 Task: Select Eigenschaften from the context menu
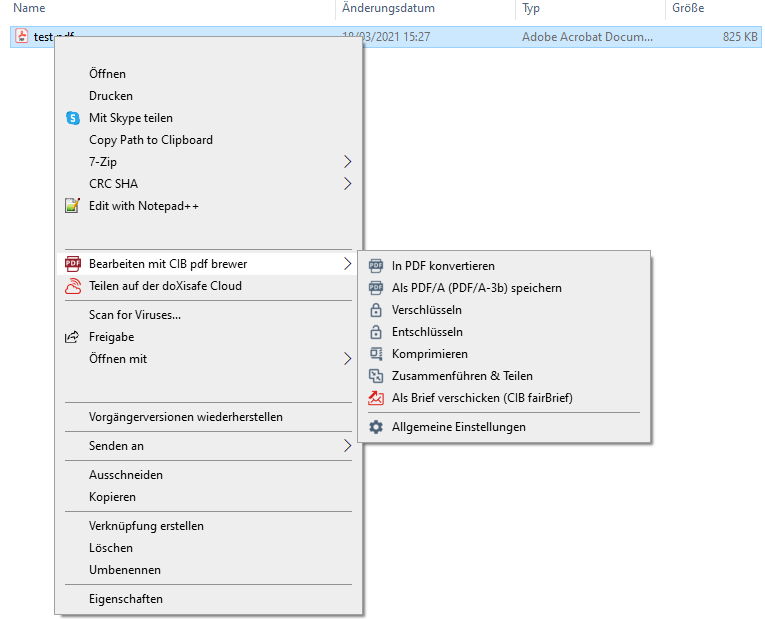(126, 599)
